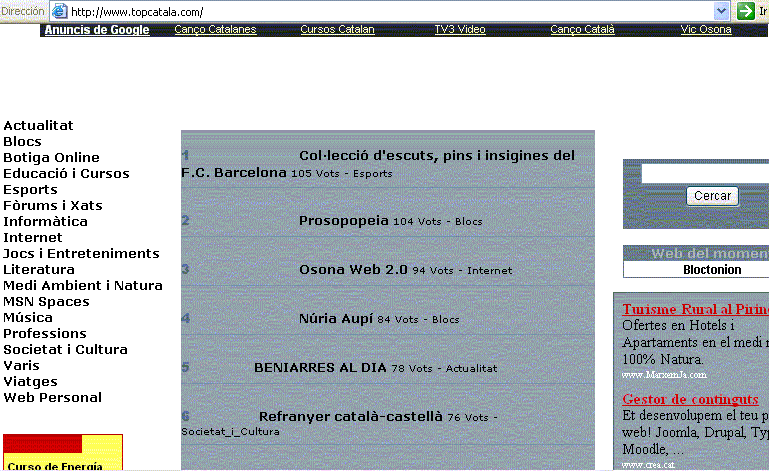
Task: Select the Internet category in sidebar
Action: tap(33, 238)
